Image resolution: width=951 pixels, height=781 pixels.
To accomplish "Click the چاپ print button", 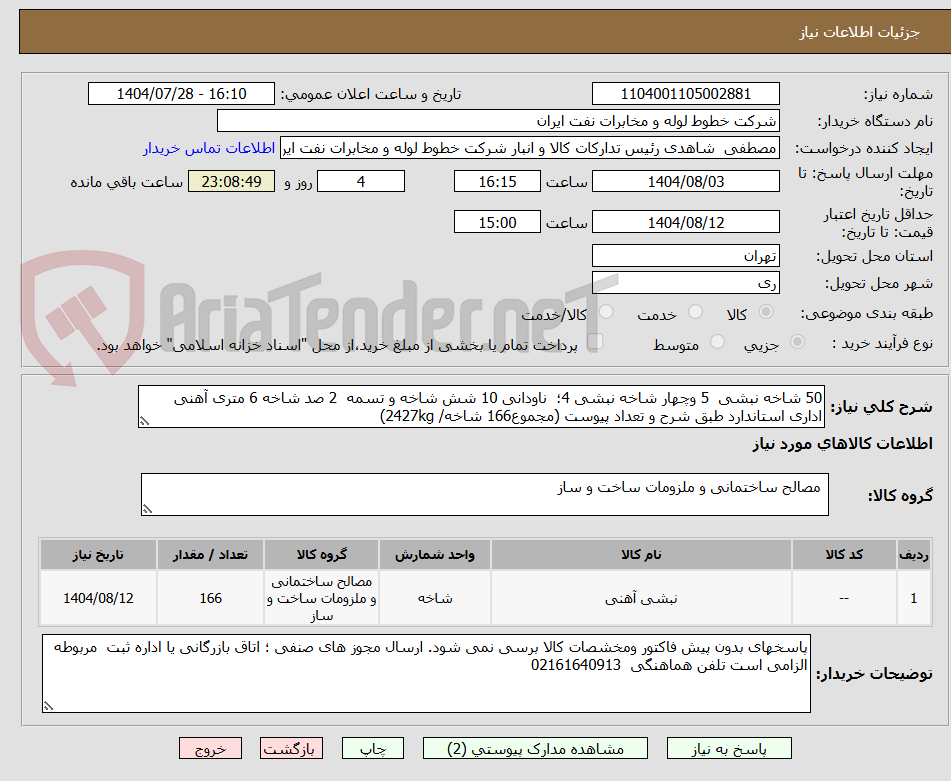I will click(x=372, y=748).
